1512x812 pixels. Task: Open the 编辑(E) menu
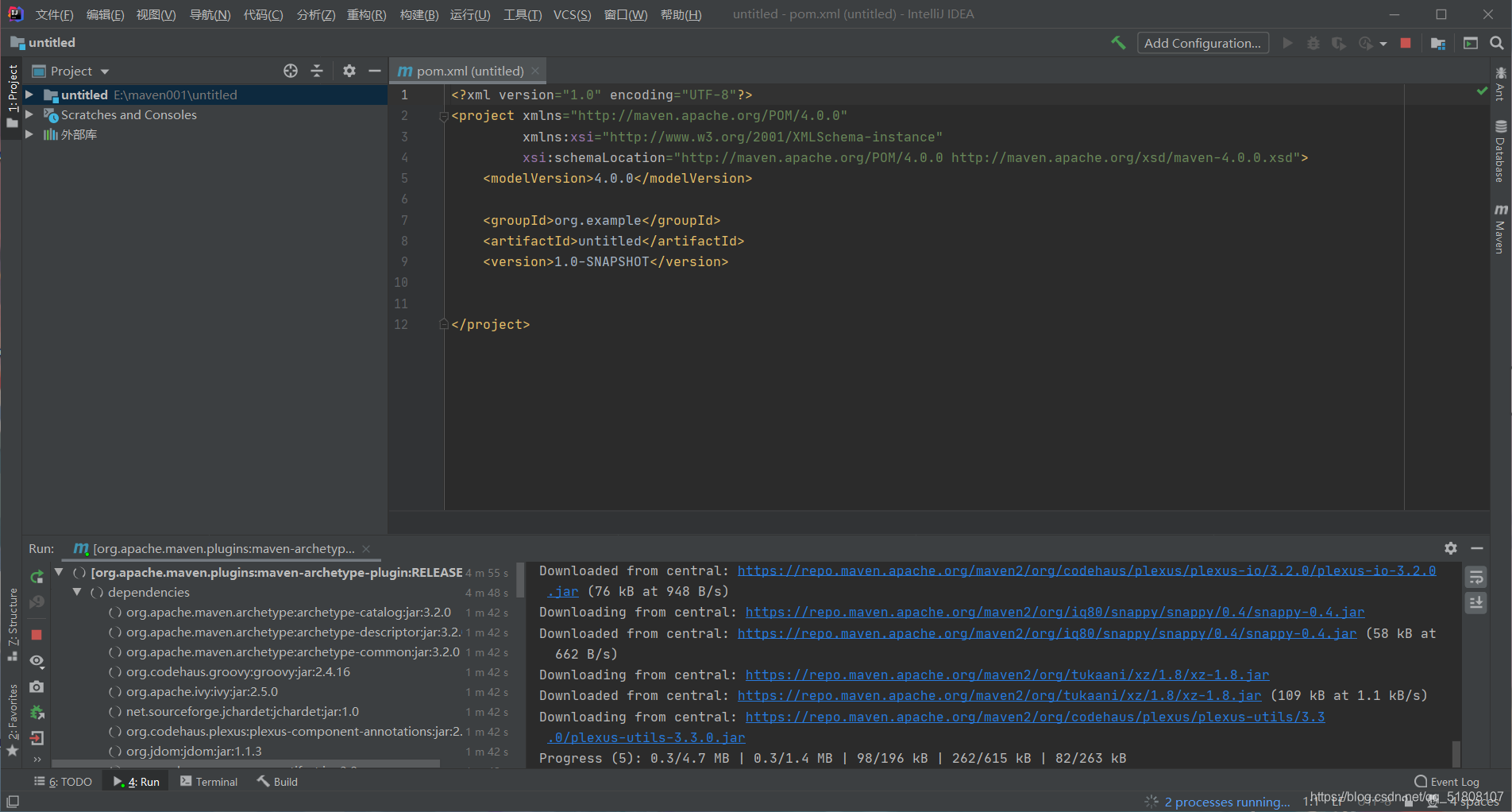tap(105, 14)
